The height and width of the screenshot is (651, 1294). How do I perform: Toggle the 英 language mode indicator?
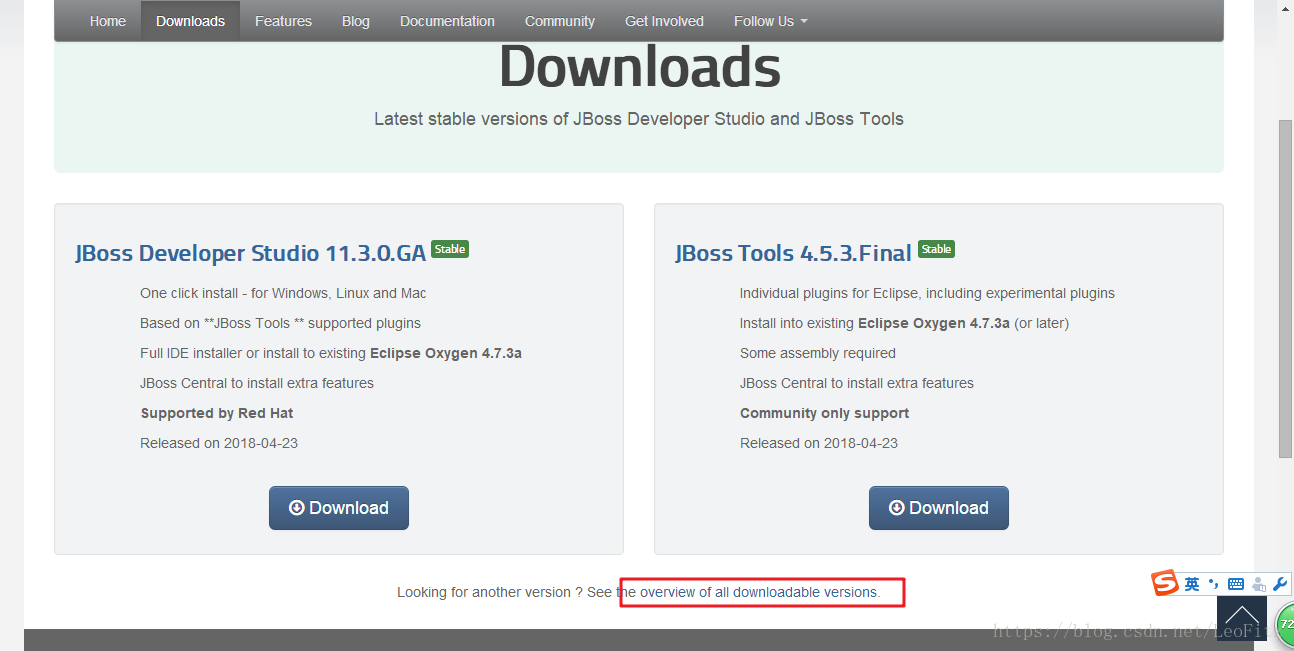(x=1192, y=584)
